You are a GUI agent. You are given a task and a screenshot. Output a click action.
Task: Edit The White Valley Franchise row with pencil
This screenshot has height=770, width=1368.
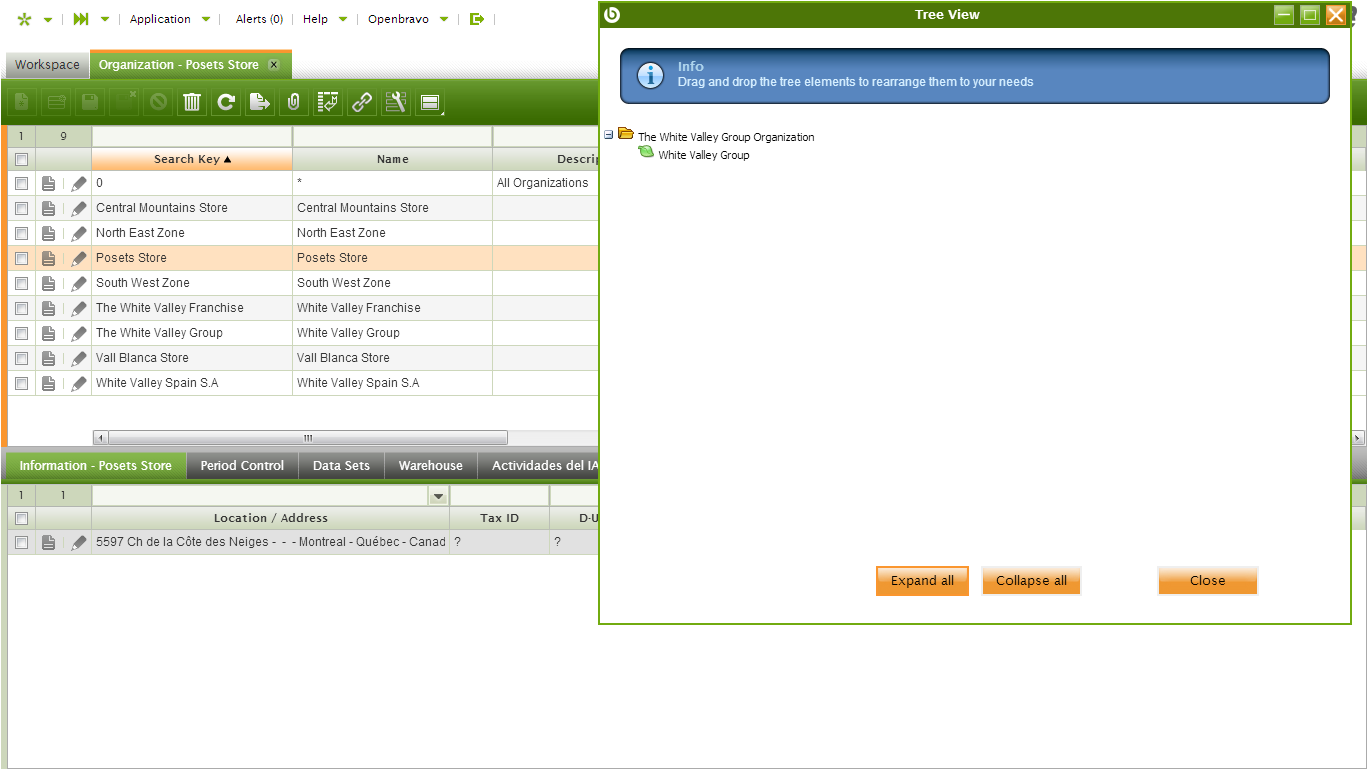pos(78,308)
